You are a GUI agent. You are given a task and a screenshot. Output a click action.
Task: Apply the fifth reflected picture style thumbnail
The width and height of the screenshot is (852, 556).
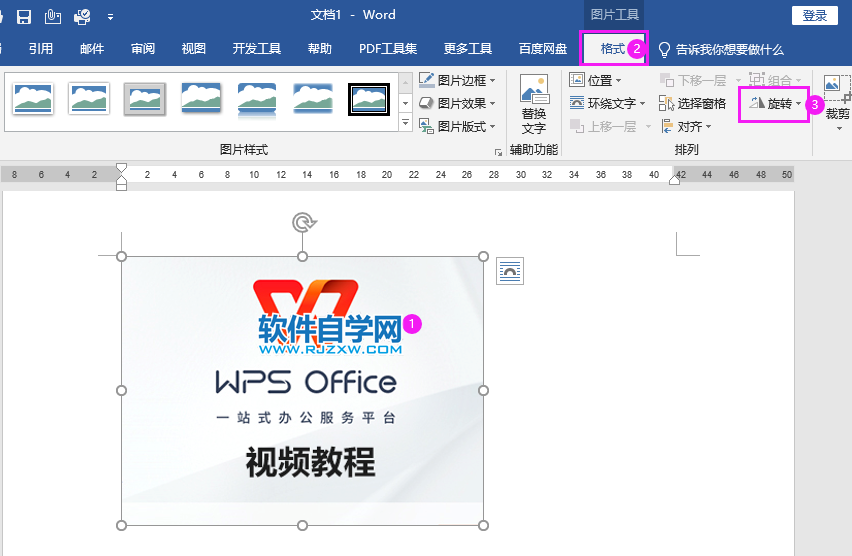(257, 100)
